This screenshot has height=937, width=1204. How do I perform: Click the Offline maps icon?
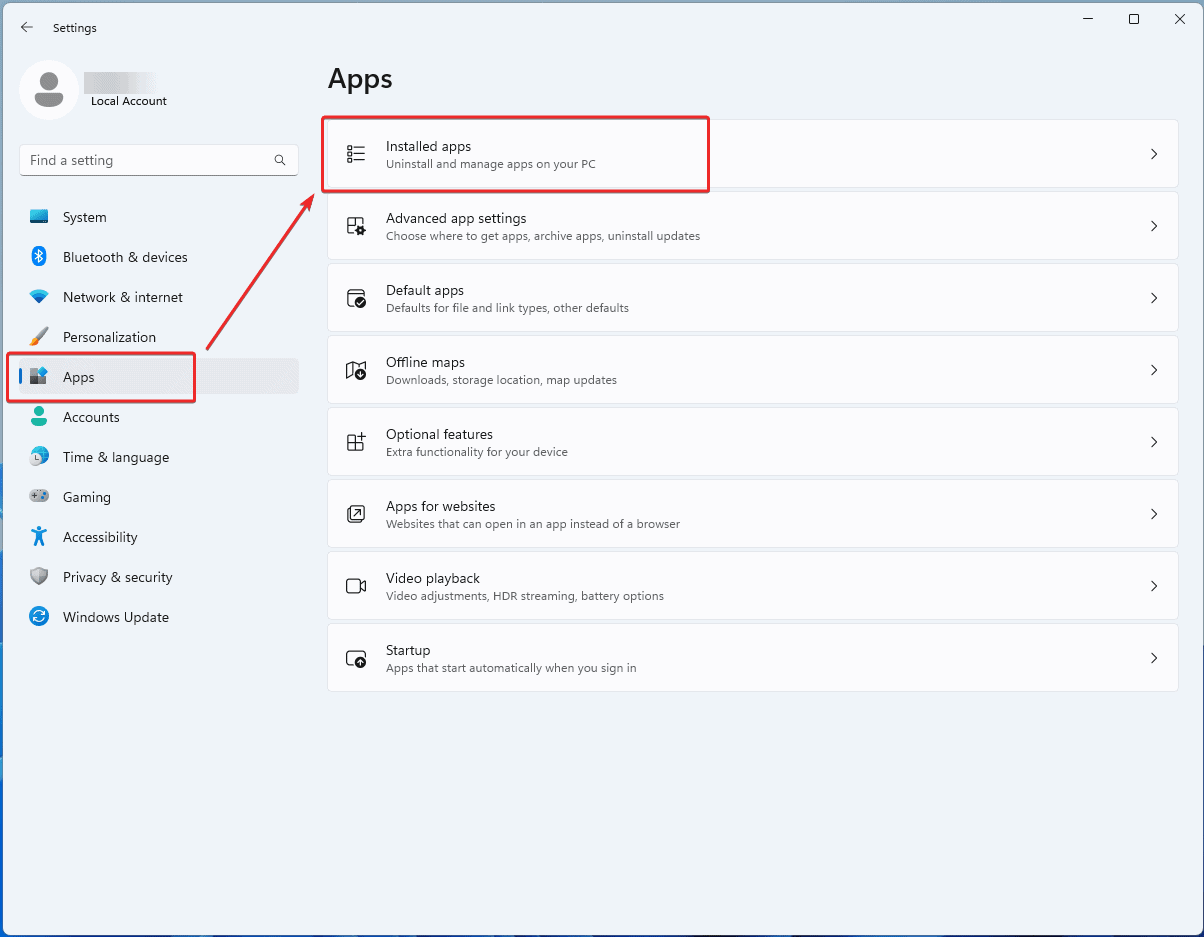point(356,370)
